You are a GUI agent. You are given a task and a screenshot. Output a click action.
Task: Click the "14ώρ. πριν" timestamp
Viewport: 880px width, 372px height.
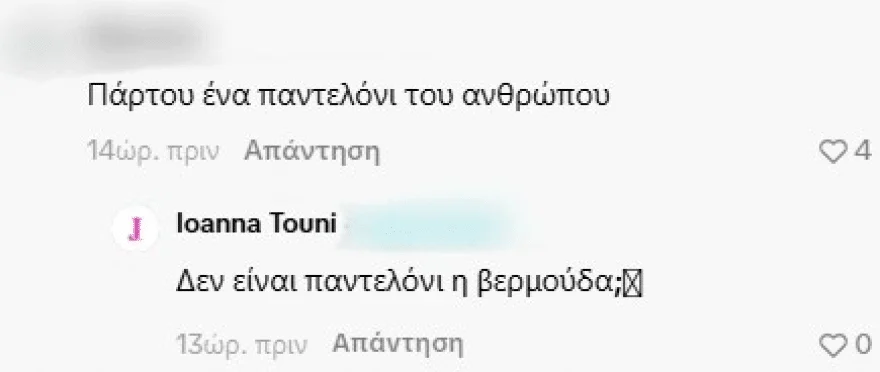tap(153, 151)
